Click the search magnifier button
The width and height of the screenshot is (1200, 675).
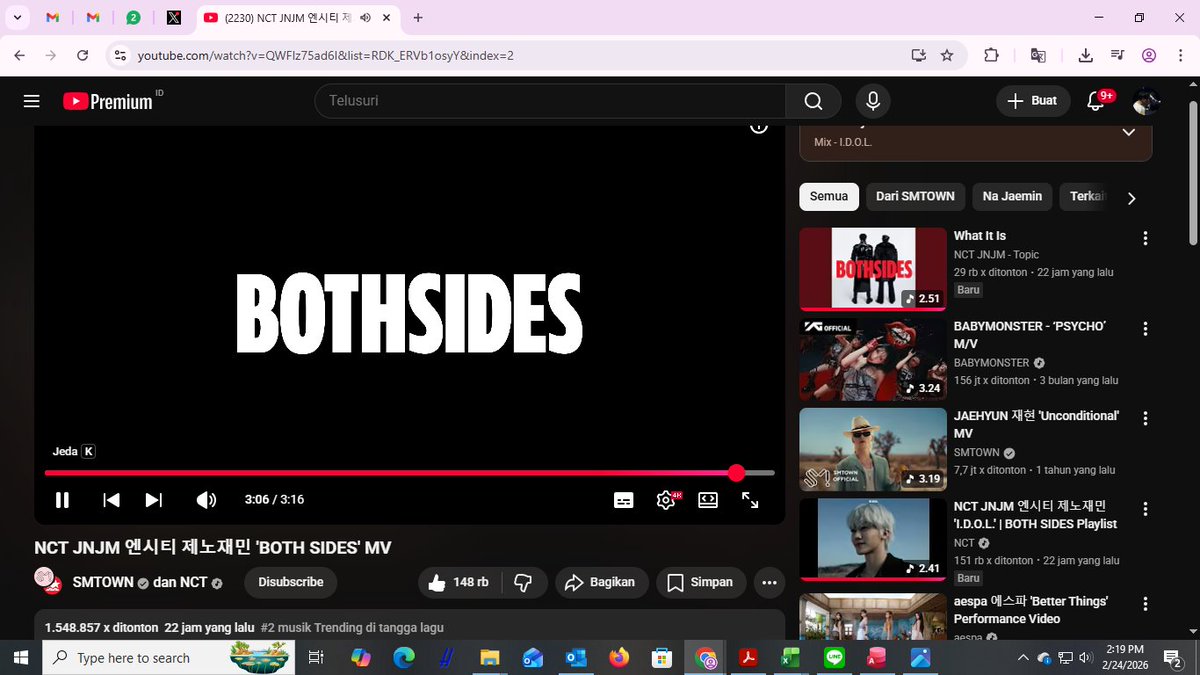click(x=814, y=101)
